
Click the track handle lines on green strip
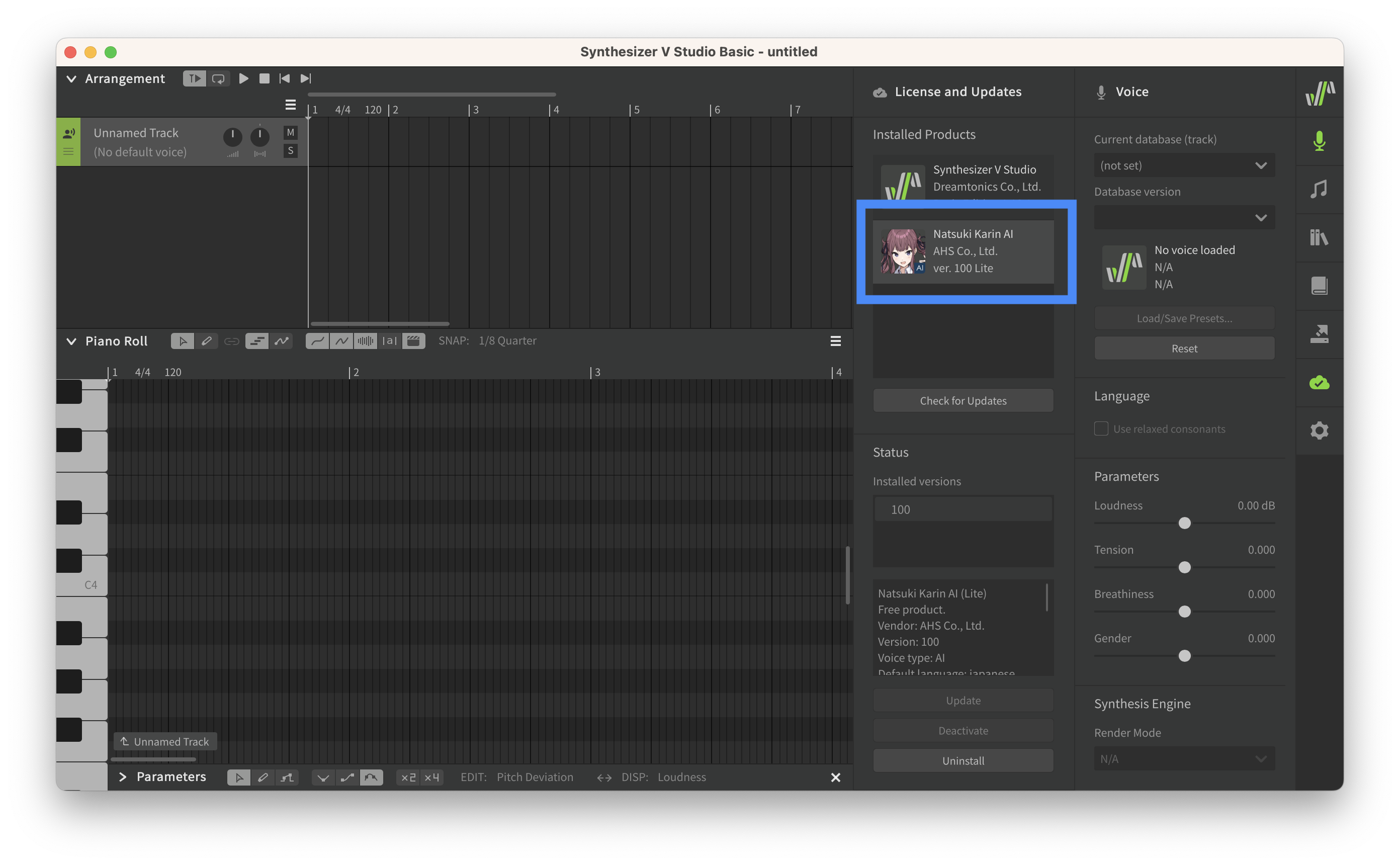click(68, 151)
